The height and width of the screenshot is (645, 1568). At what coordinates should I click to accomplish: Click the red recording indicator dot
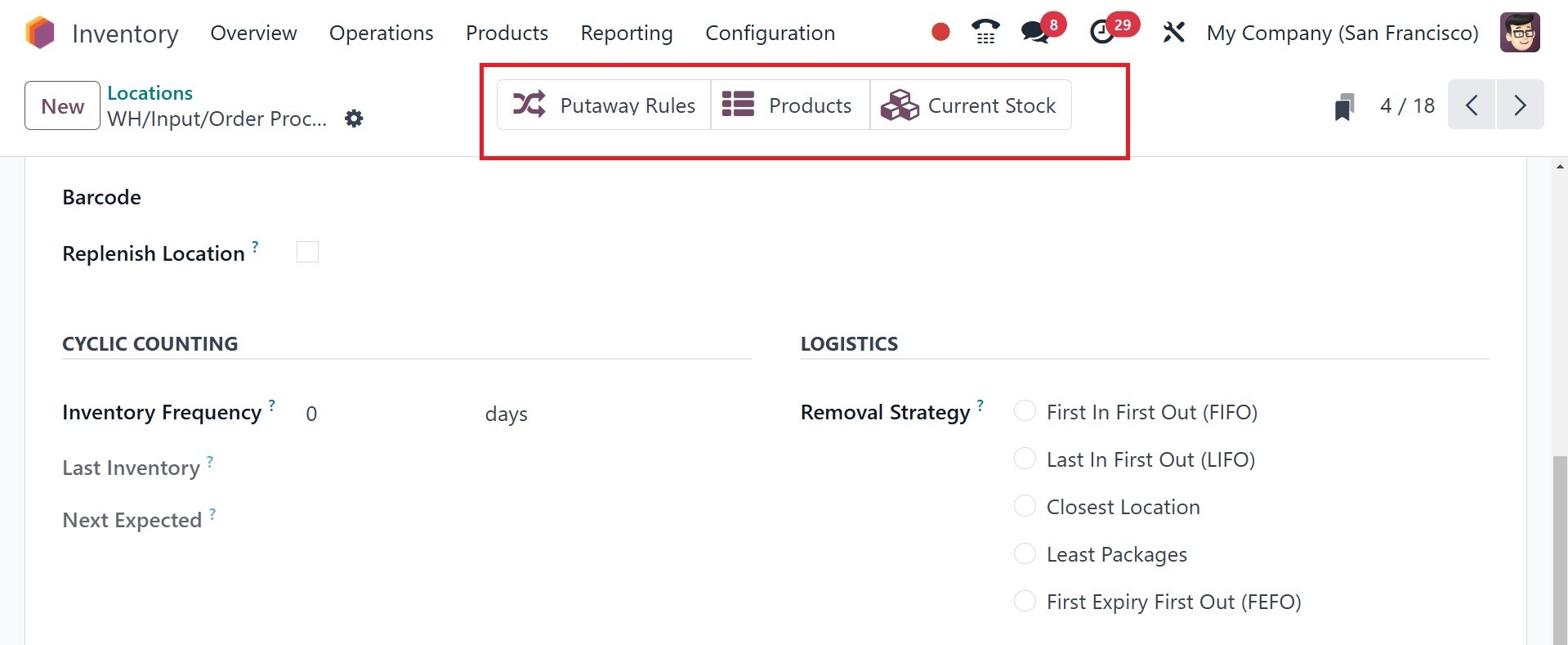[x=940, y=32]
